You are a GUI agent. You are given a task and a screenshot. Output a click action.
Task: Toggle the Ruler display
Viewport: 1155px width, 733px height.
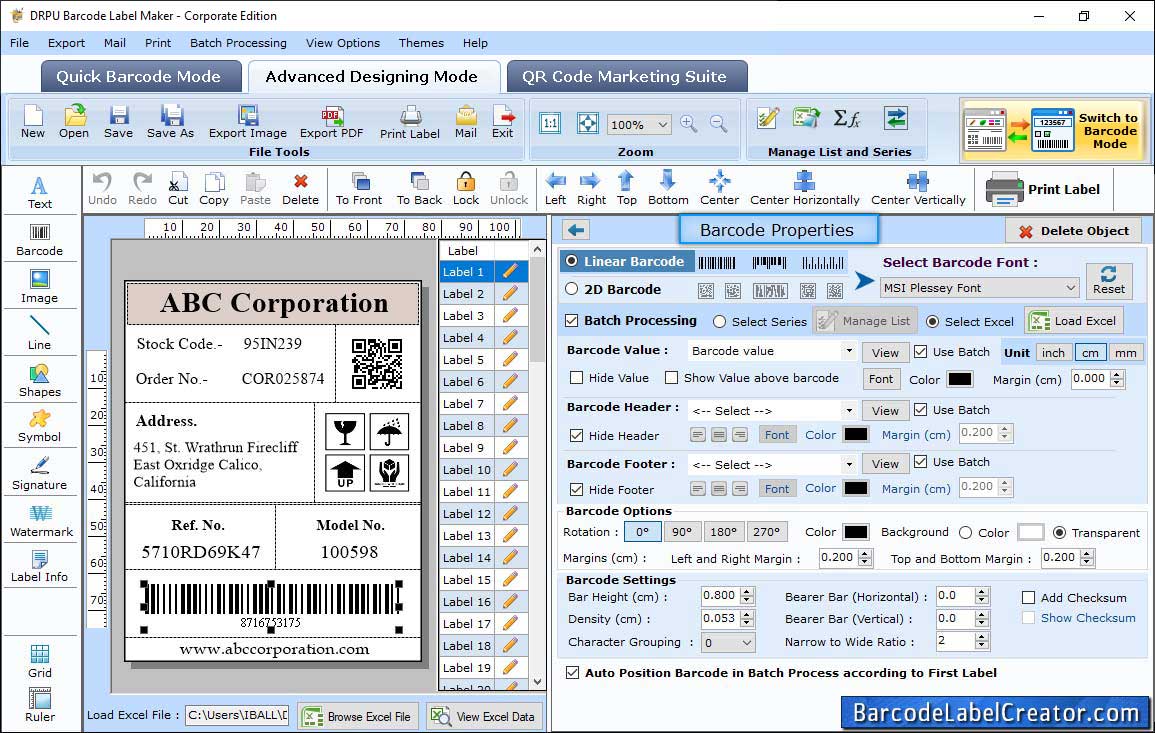(x=40, y=706)
